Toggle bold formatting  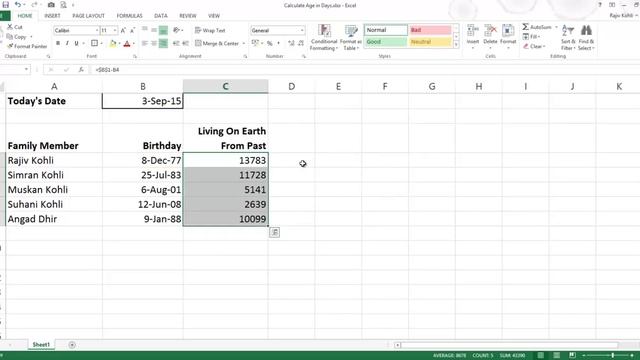[58, 43]
